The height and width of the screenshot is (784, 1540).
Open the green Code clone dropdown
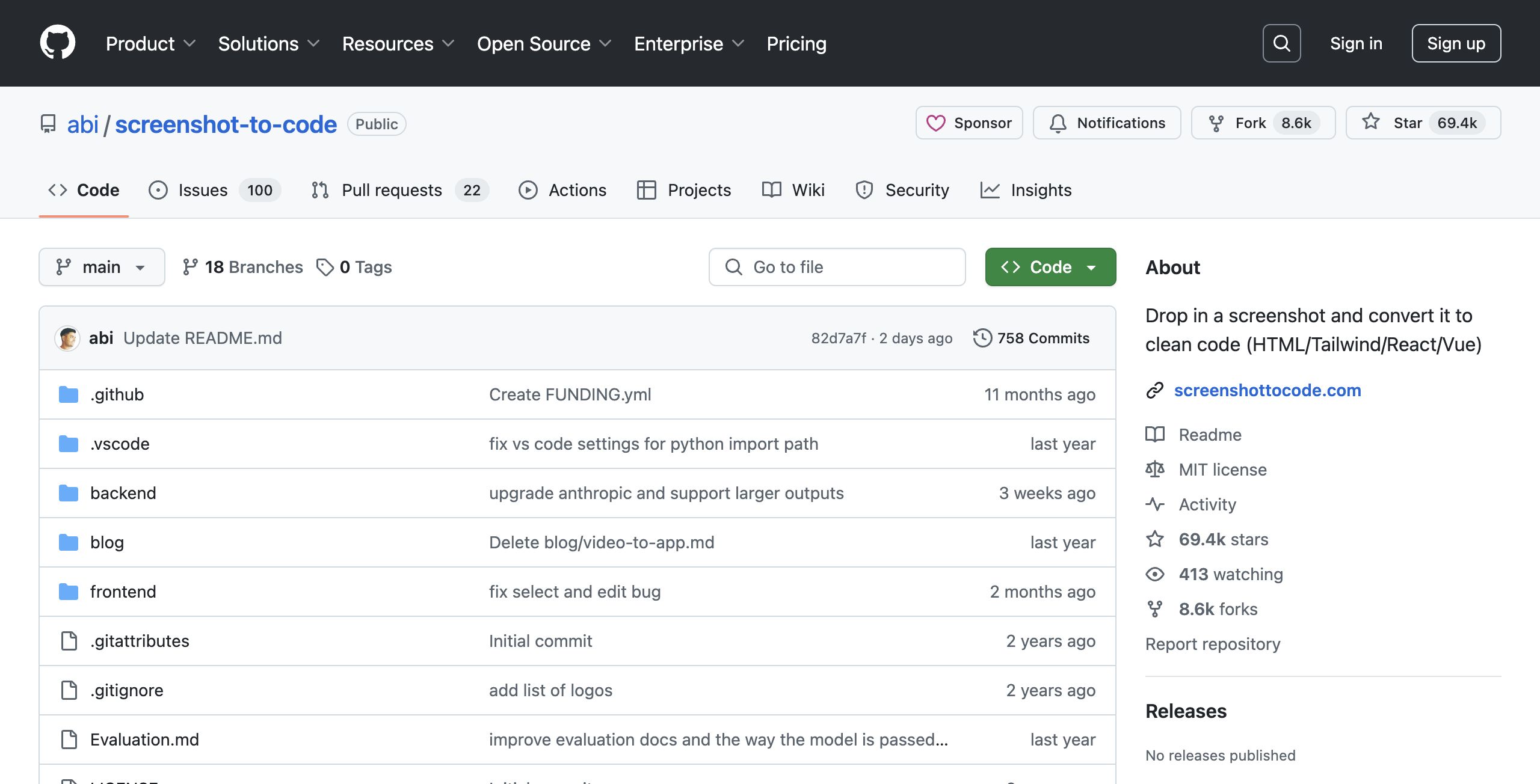pos(1050,267)
